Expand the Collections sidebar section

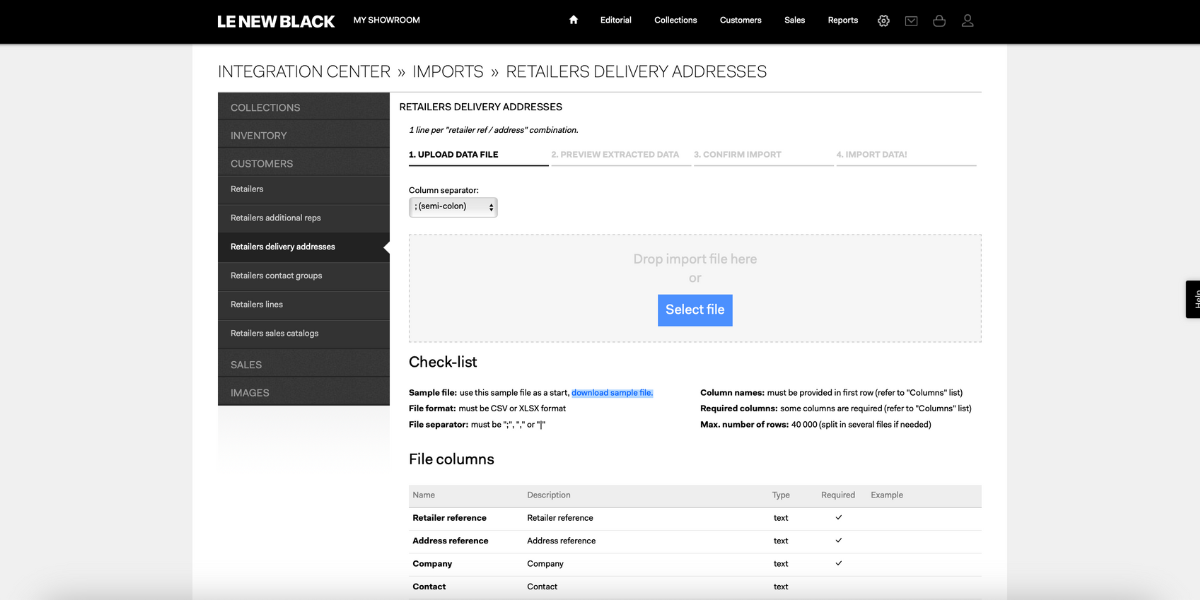(304, 107)
